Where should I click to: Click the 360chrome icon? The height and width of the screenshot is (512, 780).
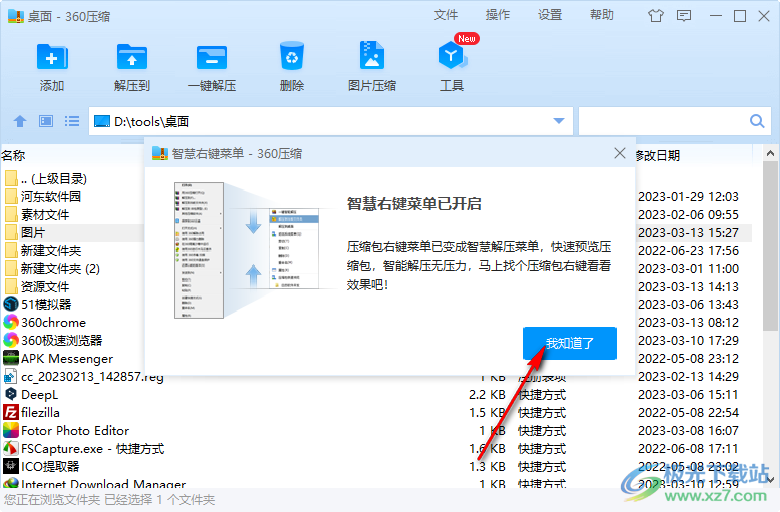[x=10, y=322]
